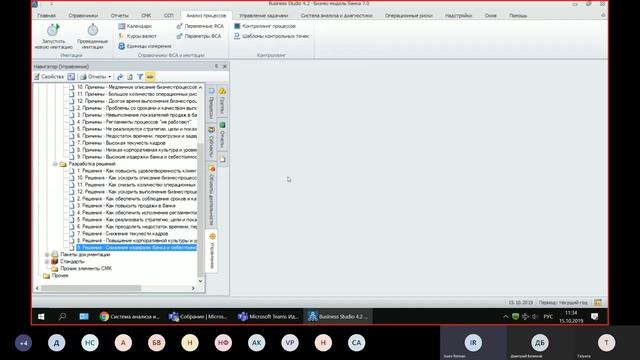Switch to Управление задачами ribbon tab
This screenshot has height=360, width=640.
264,16
